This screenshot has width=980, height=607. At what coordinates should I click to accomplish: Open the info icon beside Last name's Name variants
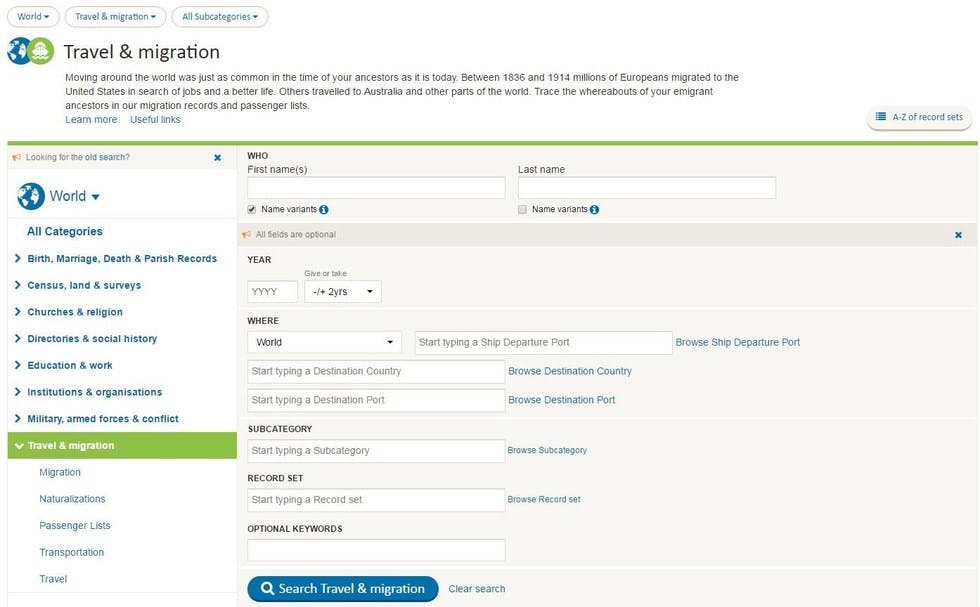pos(594,209)
